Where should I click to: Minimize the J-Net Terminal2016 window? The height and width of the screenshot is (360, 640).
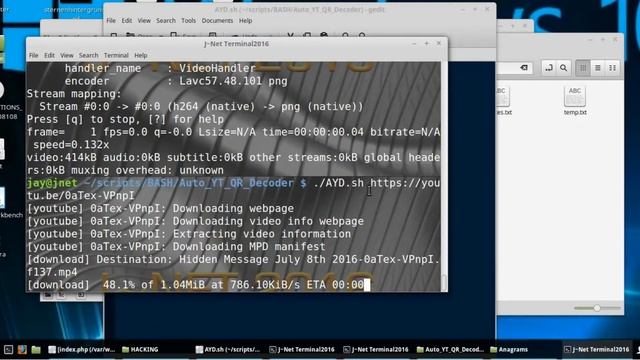click(x=414, y=43)
